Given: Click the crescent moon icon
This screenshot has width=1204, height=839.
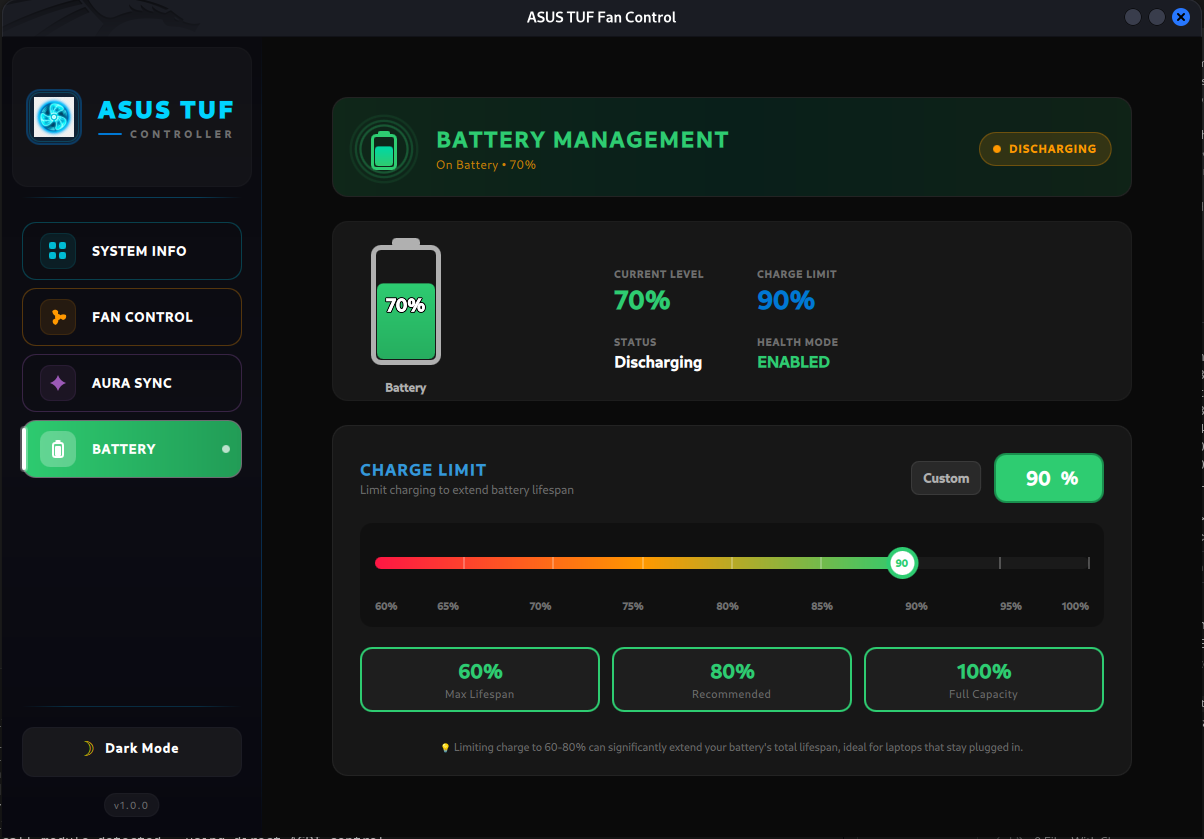Looking at the screenshot, I should point(88,748).
